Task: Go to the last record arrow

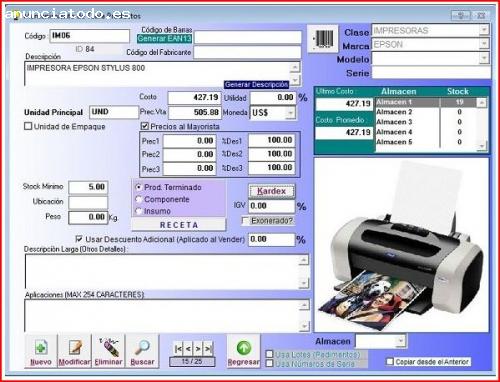Action: tap(208, 349)
